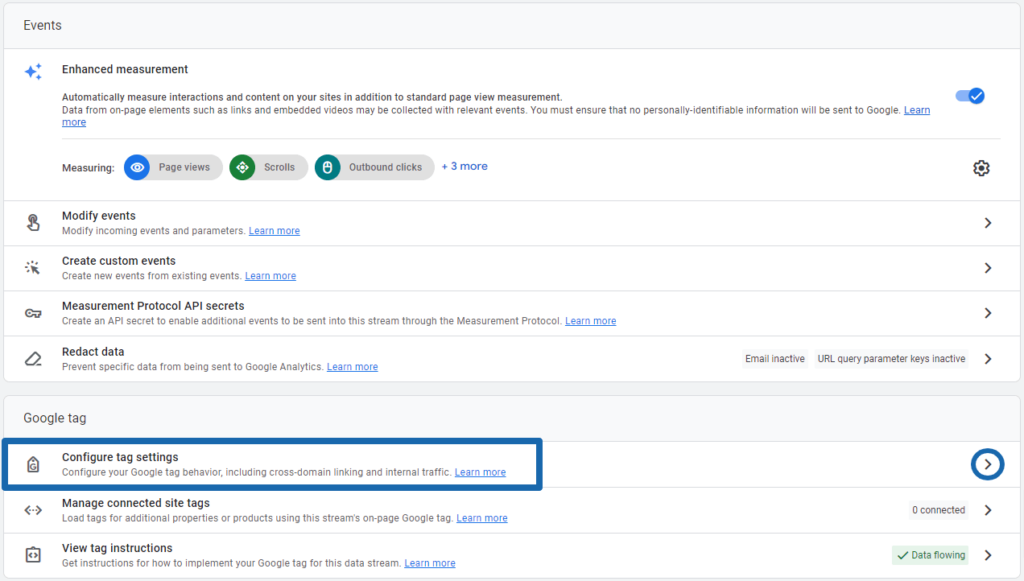Expand the Manage connected site tags row
Image resolution: width=1024 pixels, height=581 pixels.
tap(987, 509)
